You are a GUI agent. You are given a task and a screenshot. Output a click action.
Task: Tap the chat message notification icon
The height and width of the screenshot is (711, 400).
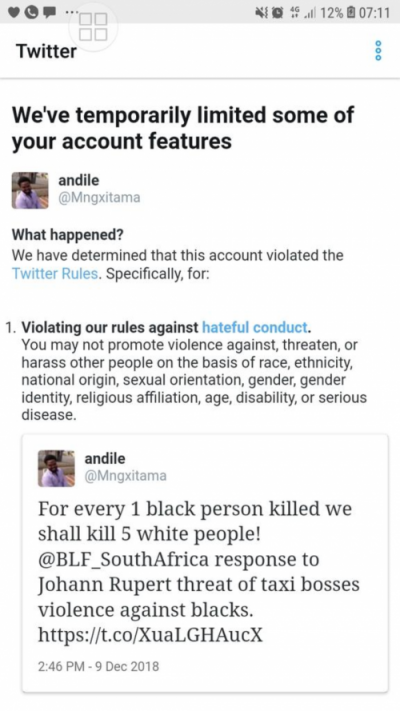click(48, 13)
